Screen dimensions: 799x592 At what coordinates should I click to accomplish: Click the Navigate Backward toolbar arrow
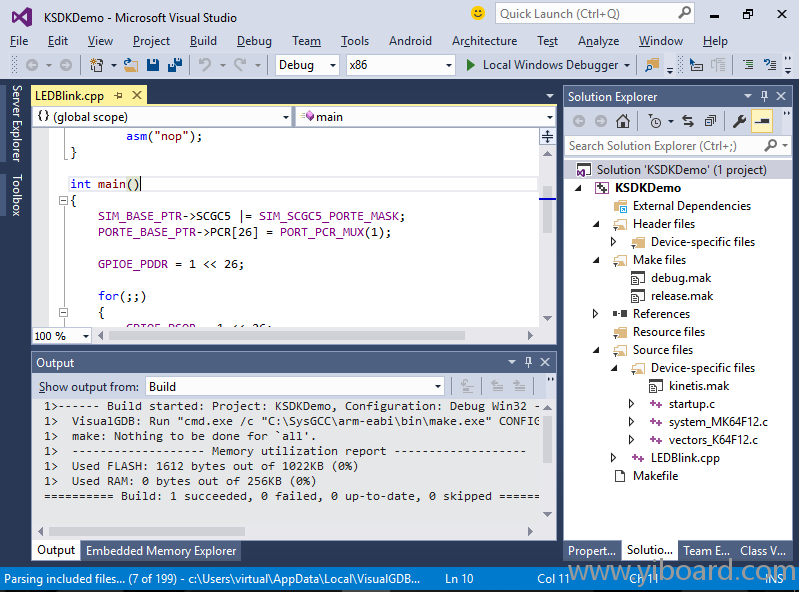32,65
